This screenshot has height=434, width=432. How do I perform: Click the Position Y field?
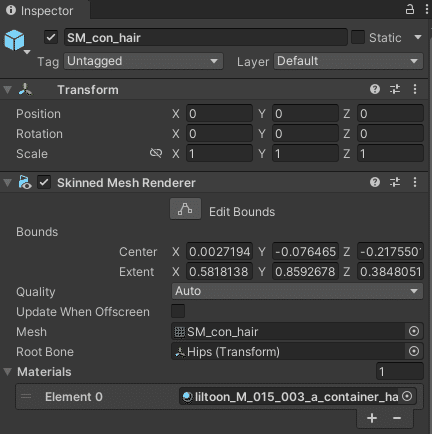[x=305, y=114]
